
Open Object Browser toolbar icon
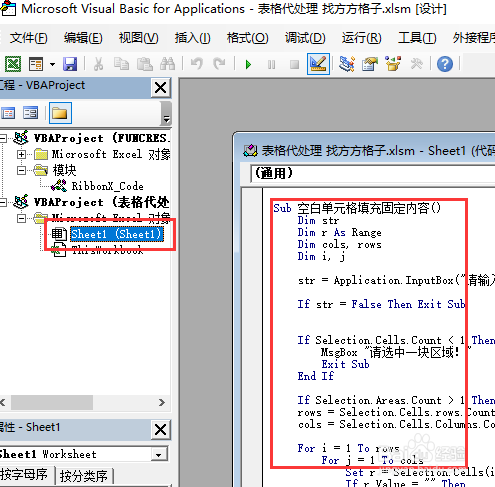pyautogui.click(x=393, y=64)
